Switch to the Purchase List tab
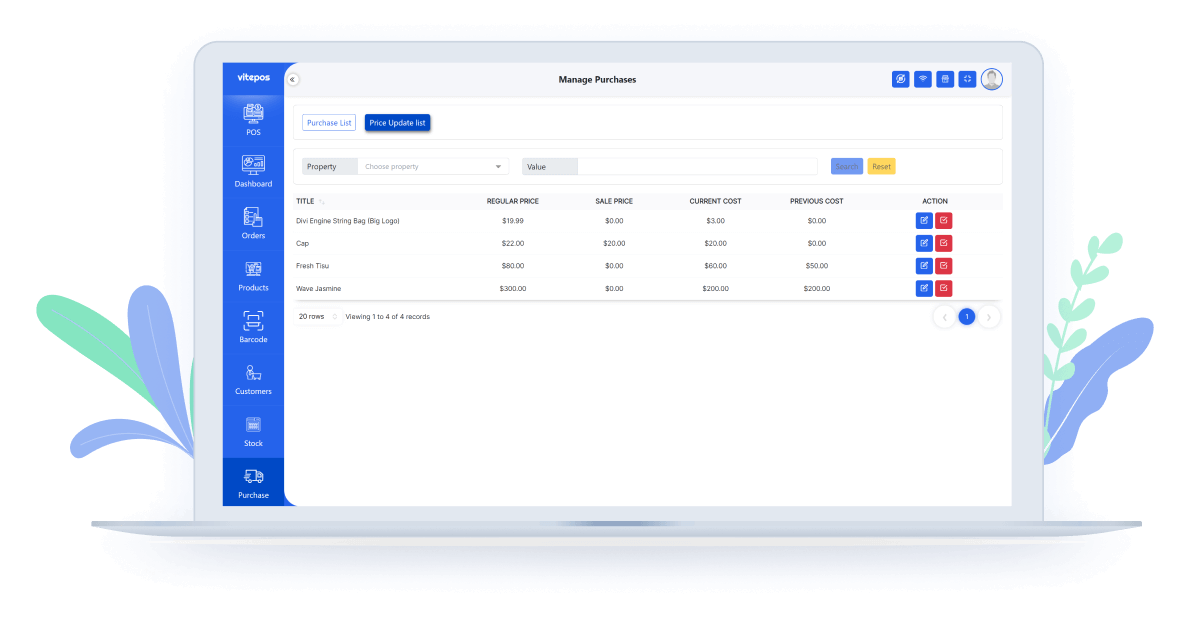This screenshot has height=620, width=1200. [x=329, y=123]
